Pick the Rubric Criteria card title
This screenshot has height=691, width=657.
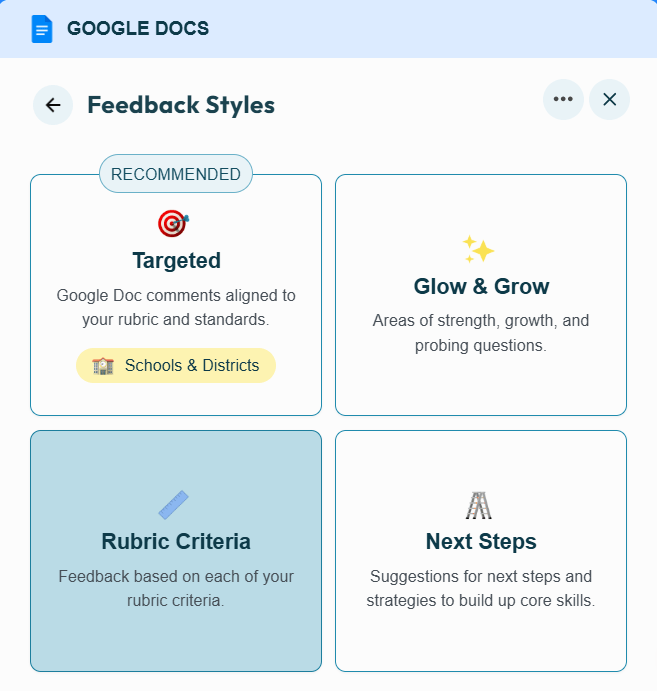(x=176, y=542)
